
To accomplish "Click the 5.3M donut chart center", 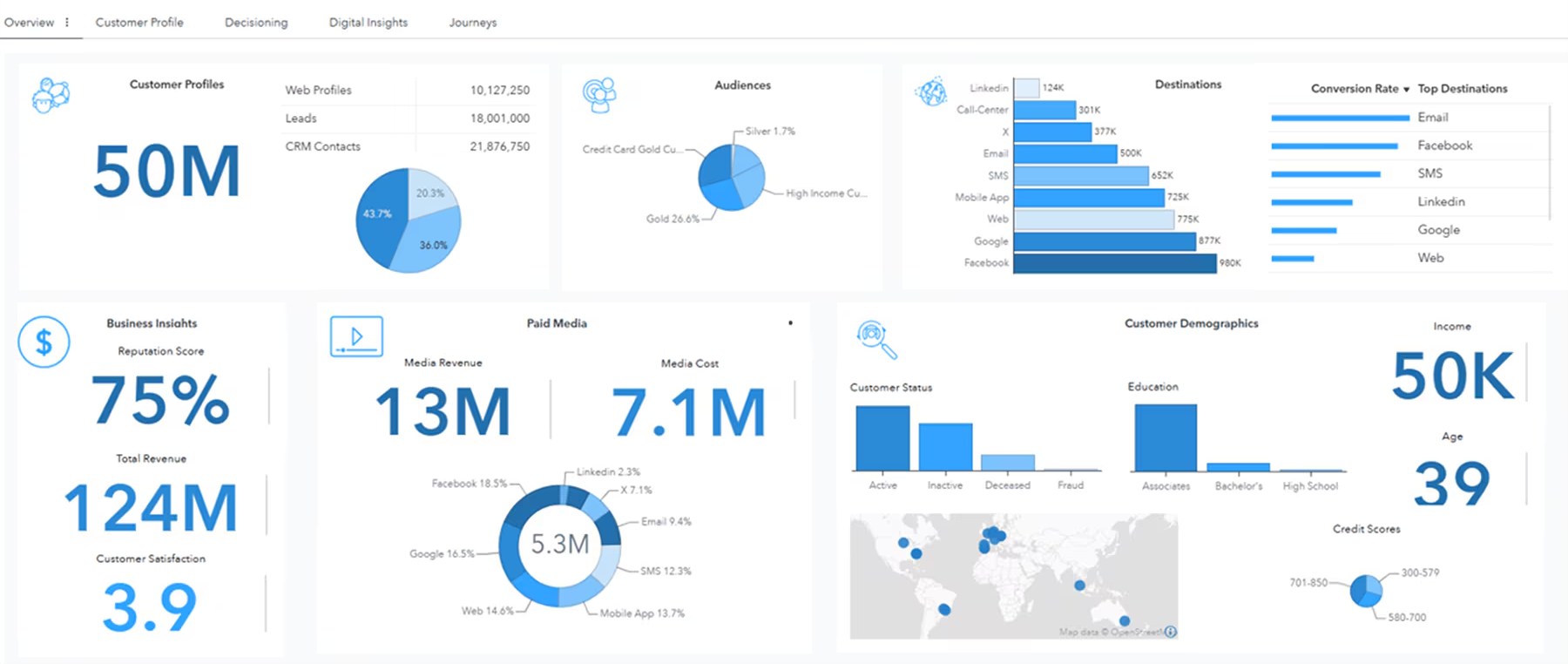I will click(x=560, y=545).
